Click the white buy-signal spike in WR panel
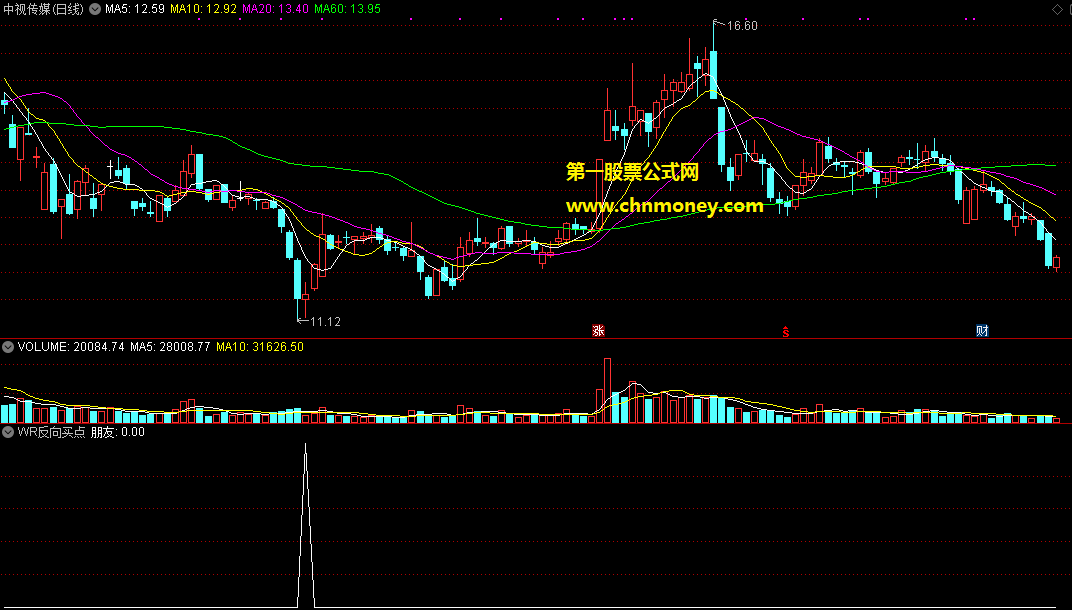Viewport: 1072px width, 610px height. 306,525
